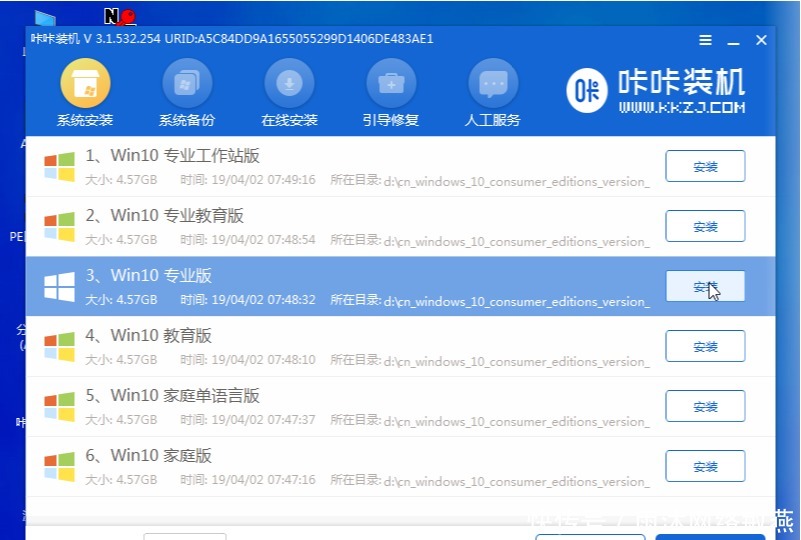Select the 系统安装 tab label
Viewport: 801px width, 540px height.
(85, 120)
